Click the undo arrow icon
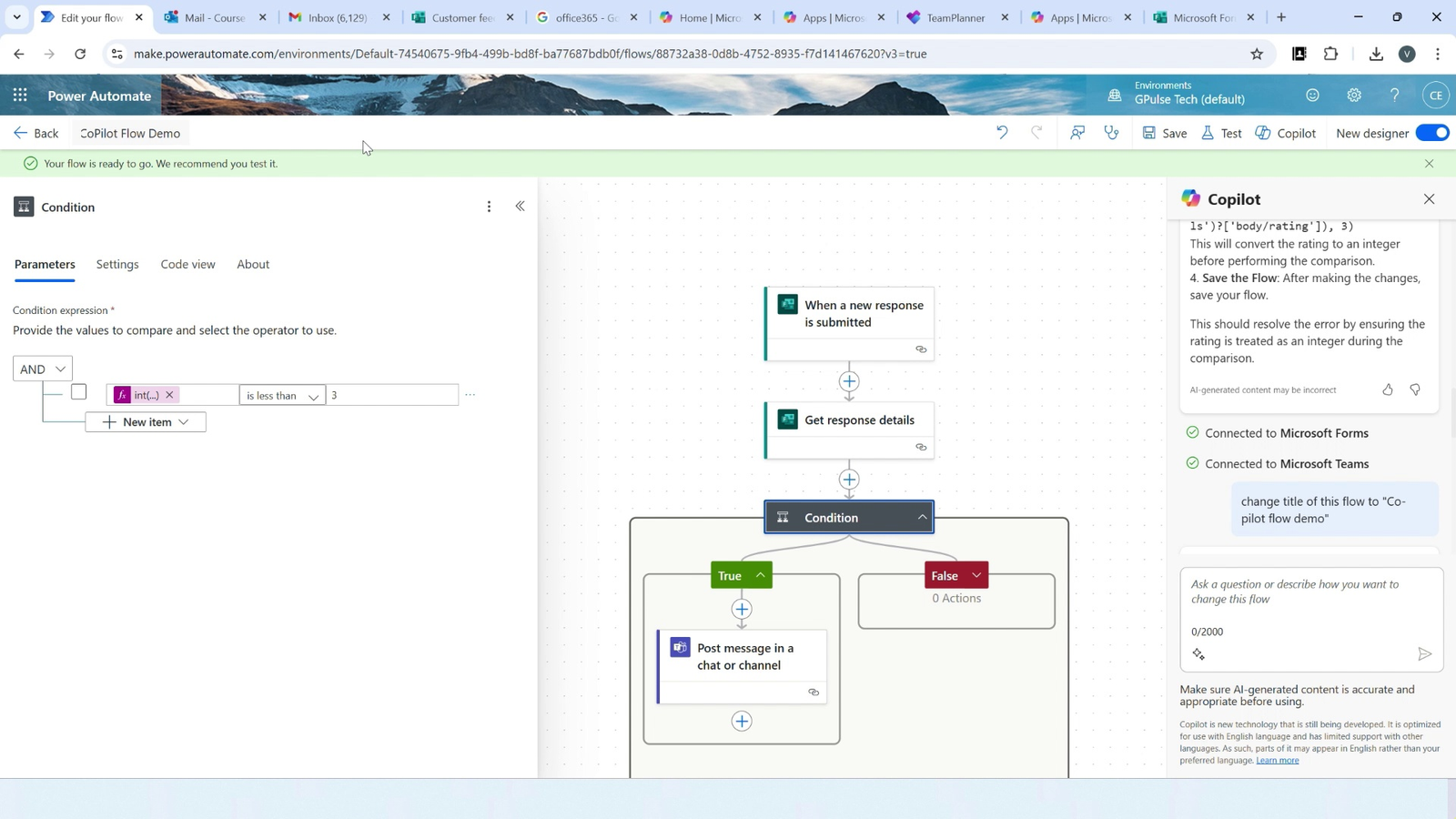The image size is (1456, 819). pyautogui.click(x=1002, y=133)
